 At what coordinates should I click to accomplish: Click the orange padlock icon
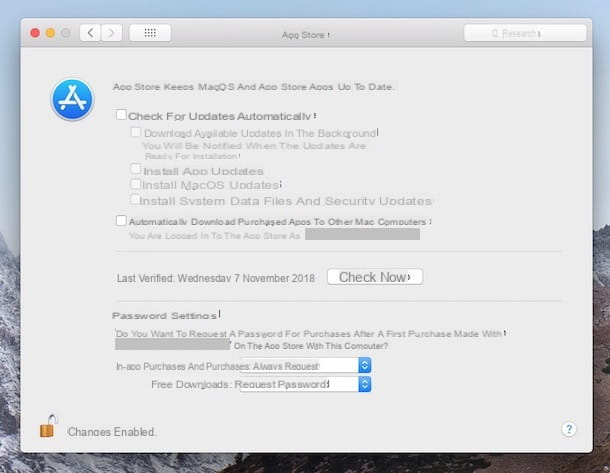tap(49, 426)
